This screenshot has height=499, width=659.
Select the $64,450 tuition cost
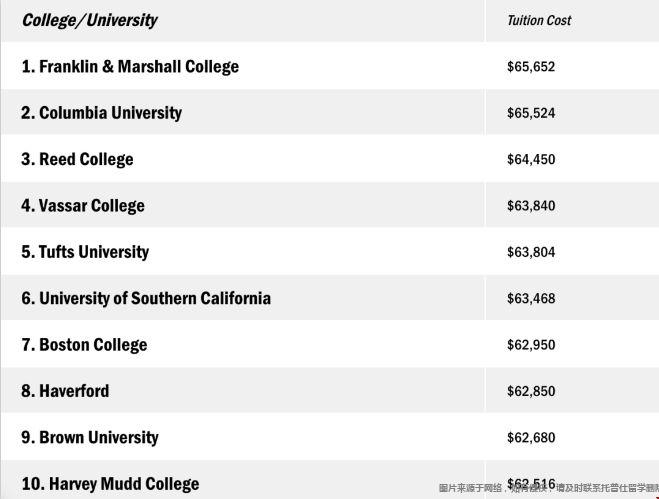(x=531, y=159)
